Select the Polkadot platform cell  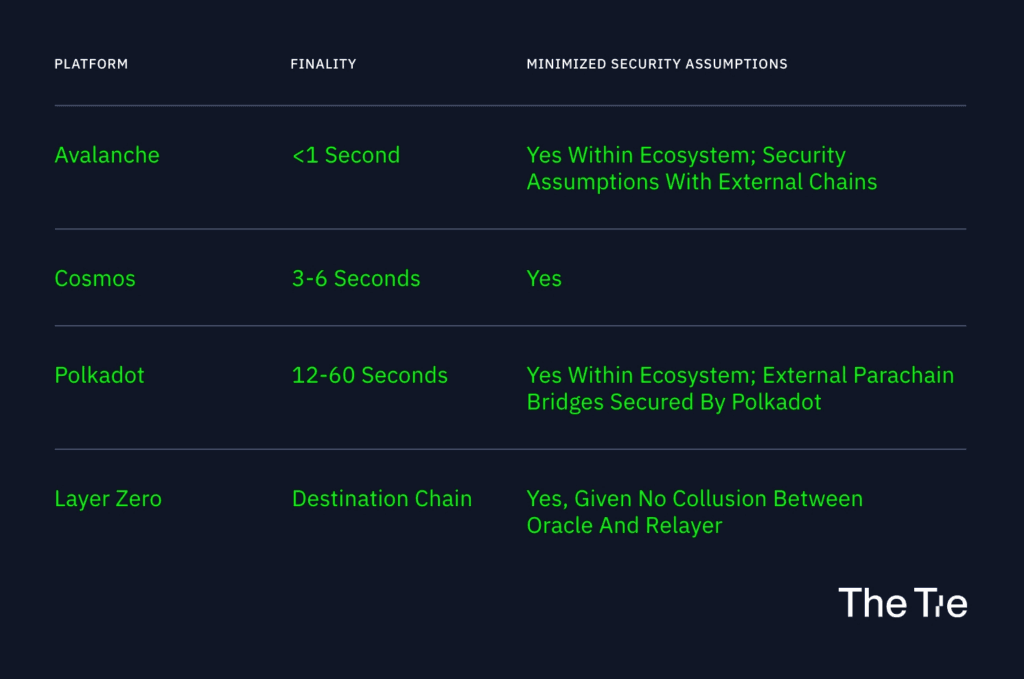pyautogui.click(x=99, y=376)
